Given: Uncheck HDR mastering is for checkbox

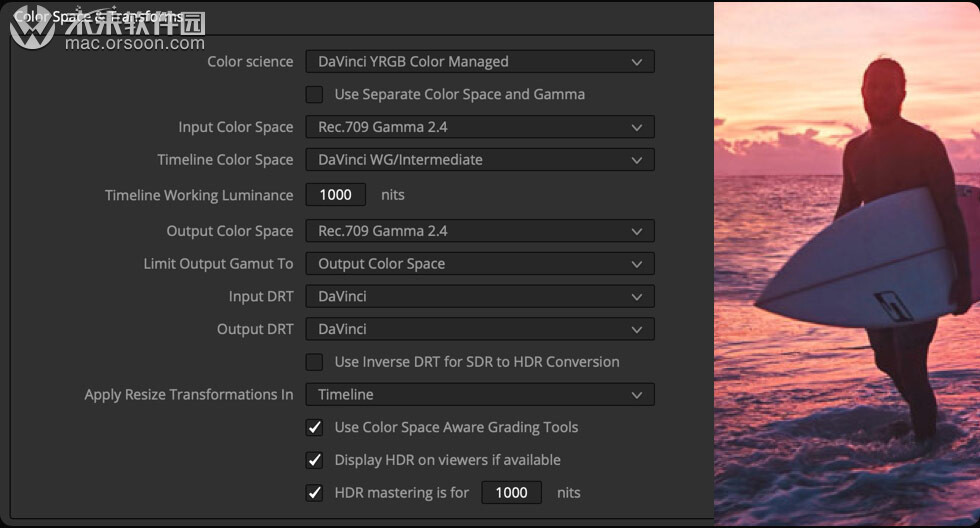Looking at the screenshot, I should click(314, 492).
